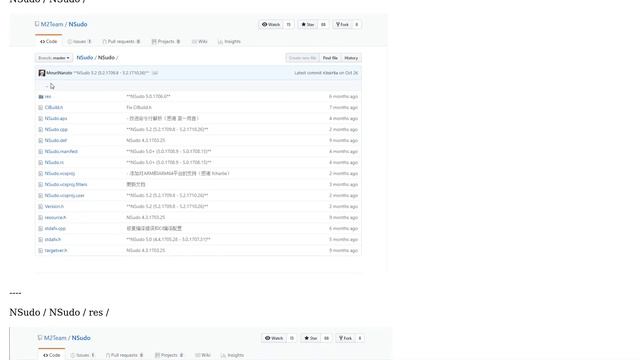The image size is (640, 360).
Task: Click the 'NSudo 4.3.1703.25' message in NSudo.def row
Action: coord(146,141)
